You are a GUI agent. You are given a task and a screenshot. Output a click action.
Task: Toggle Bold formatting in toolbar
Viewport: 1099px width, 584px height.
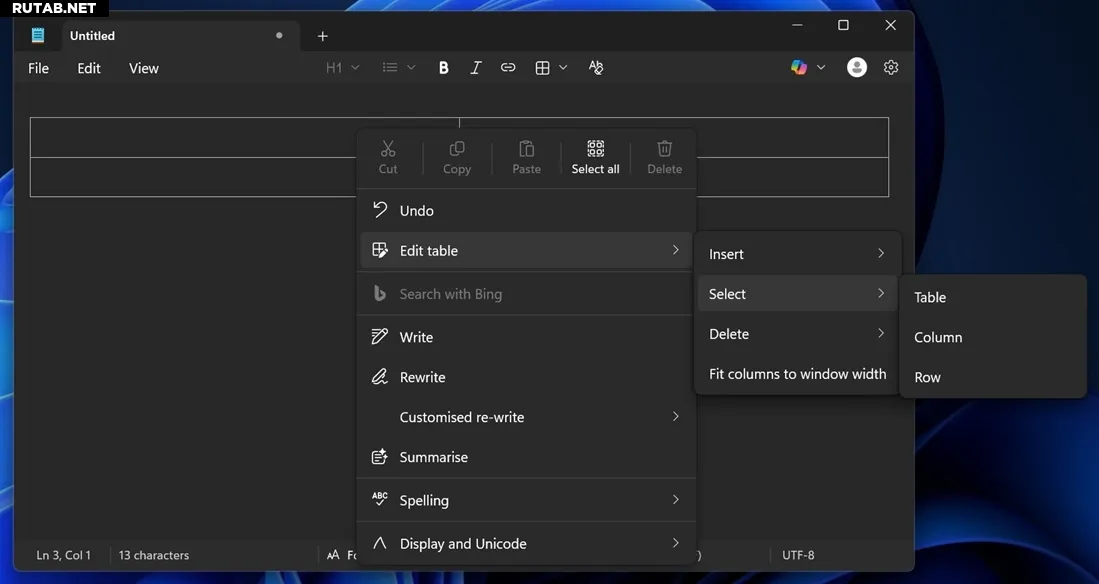[444, 68]
